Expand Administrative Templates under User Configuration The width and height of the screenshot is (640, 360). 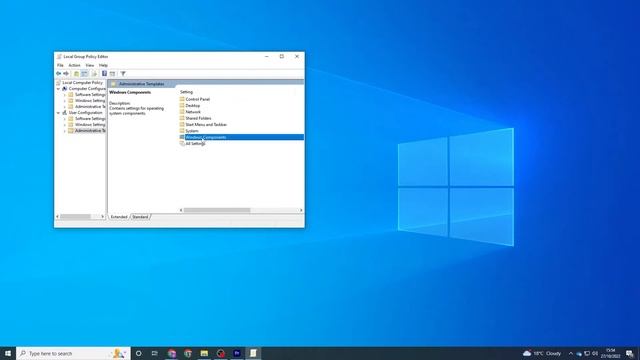[64, 131]
